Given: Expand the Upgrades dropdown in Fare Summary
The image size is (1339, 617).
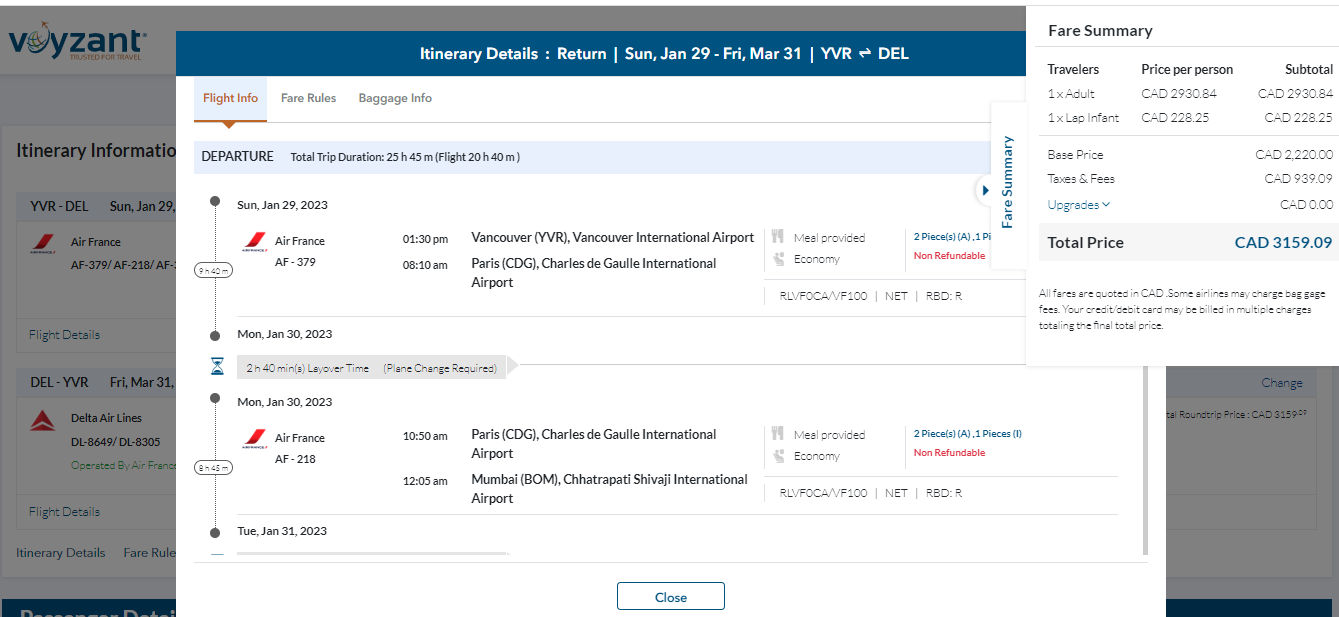Looking at the screenshot, I should click(x=1078, y=205).
